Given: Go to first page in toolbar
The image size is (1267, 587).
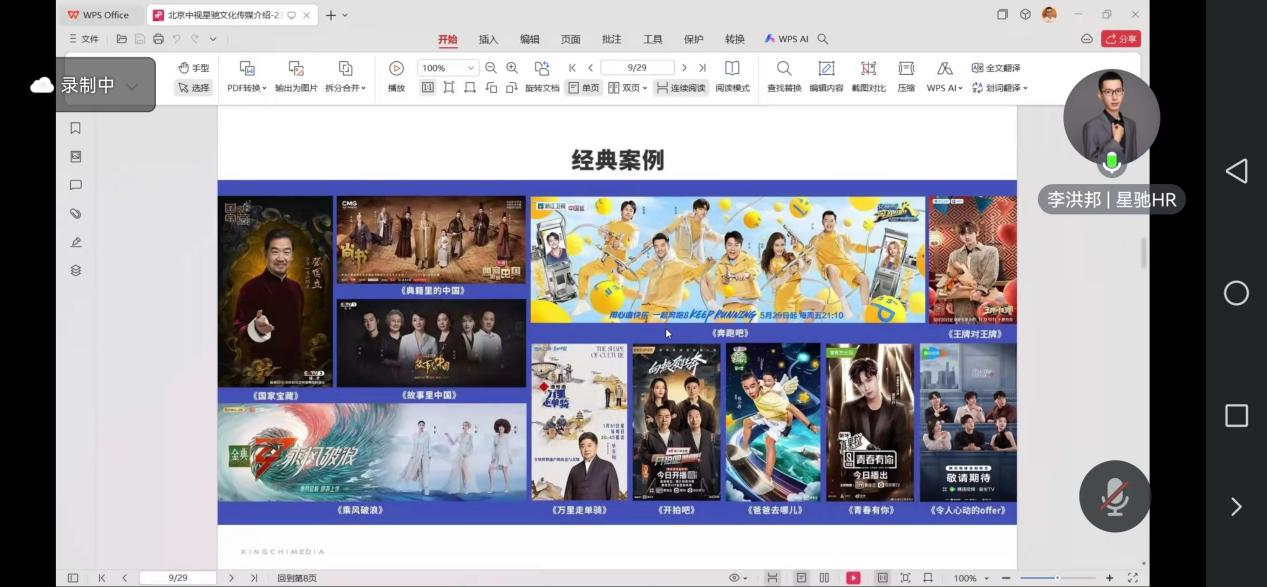Looking at the screenshot, I should 572,68.
